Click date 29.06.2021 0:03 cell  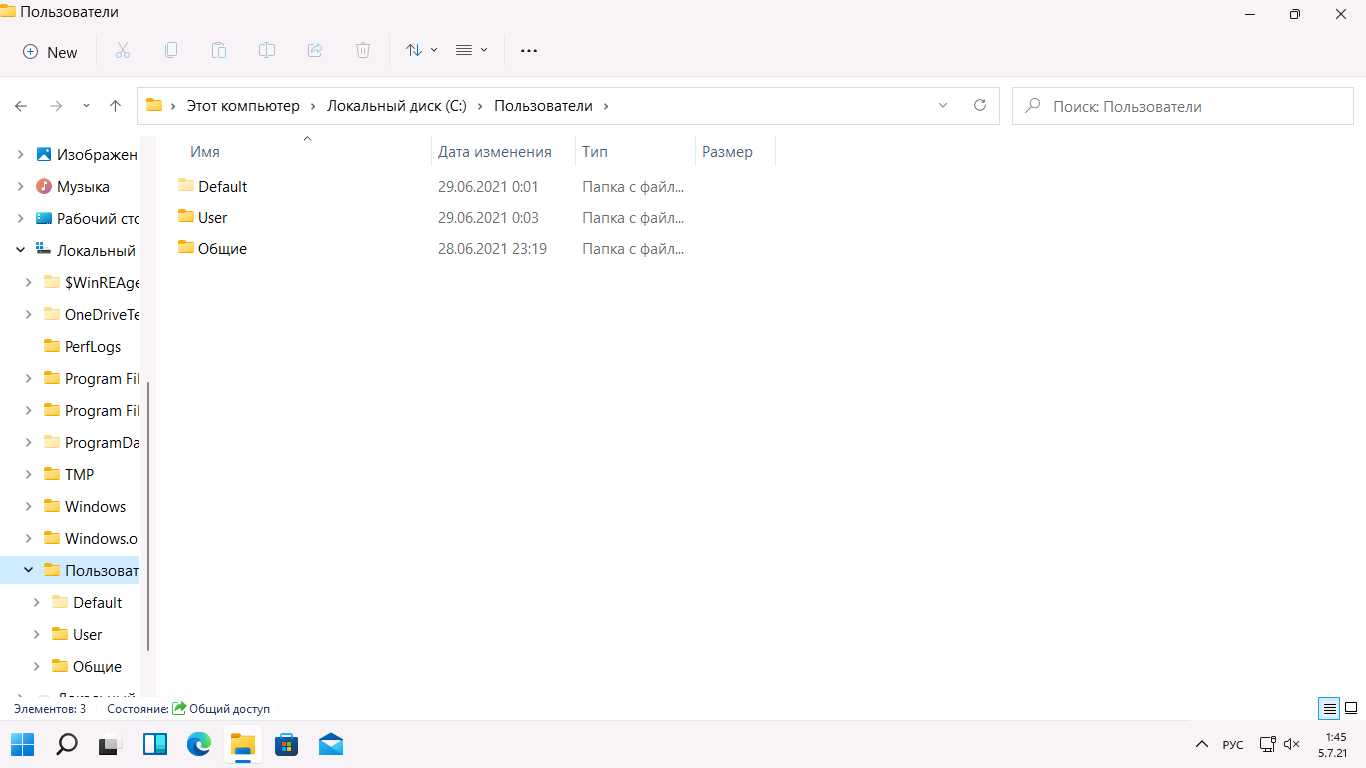pyautogui.click(x=488, y=218)
